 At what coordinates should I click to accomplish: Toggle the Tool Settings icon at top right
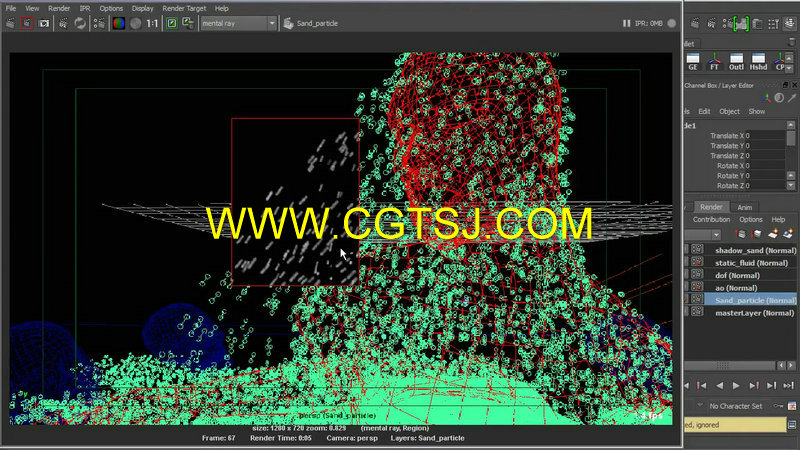(x=773, y=23)
